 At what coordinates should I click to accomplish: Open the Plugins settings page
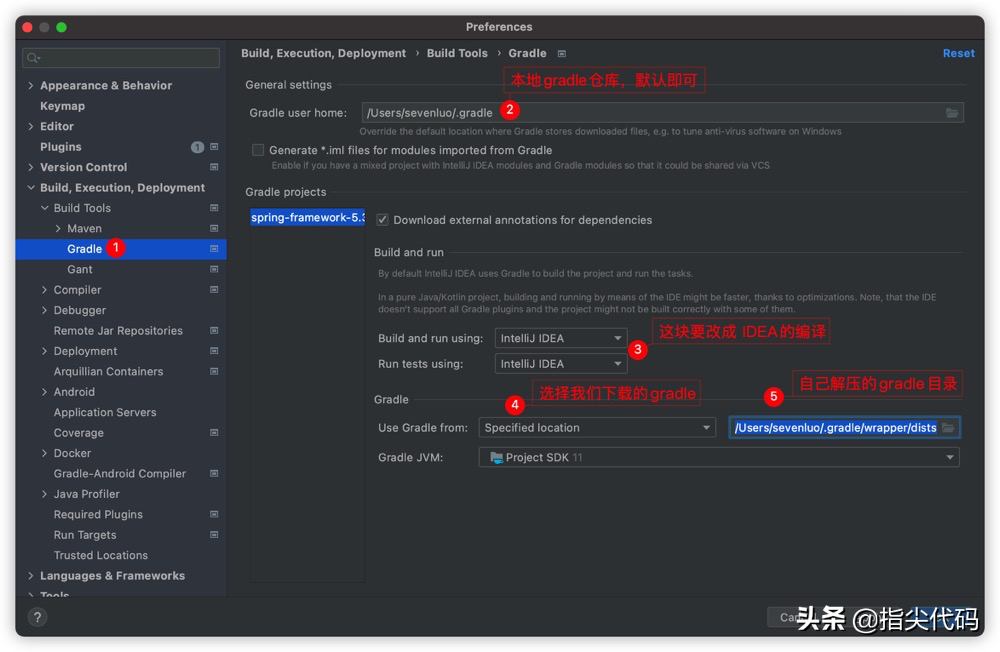point(61,147)
